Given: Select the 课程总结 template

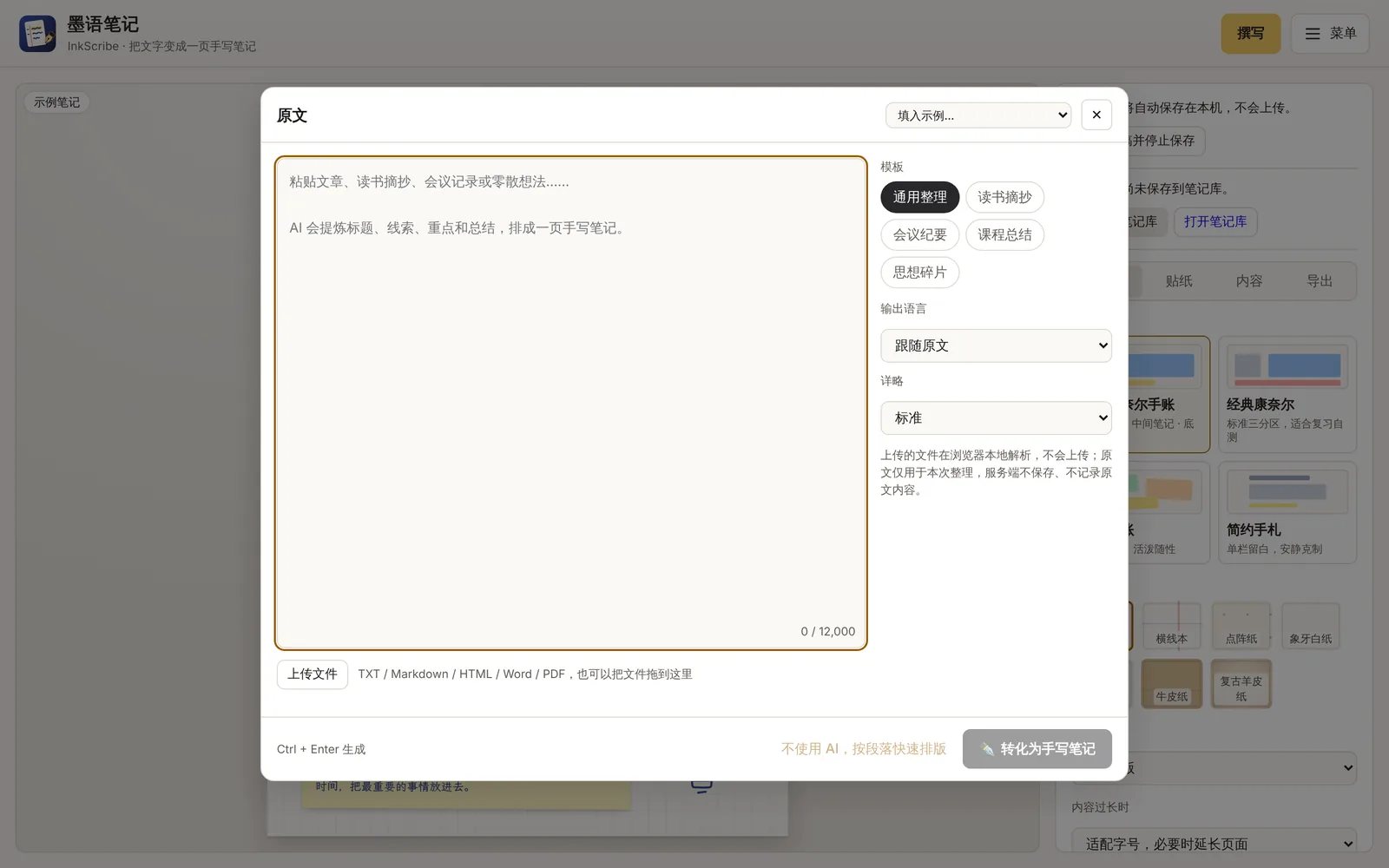Looking at the screenshot, I should point(1004,234).
